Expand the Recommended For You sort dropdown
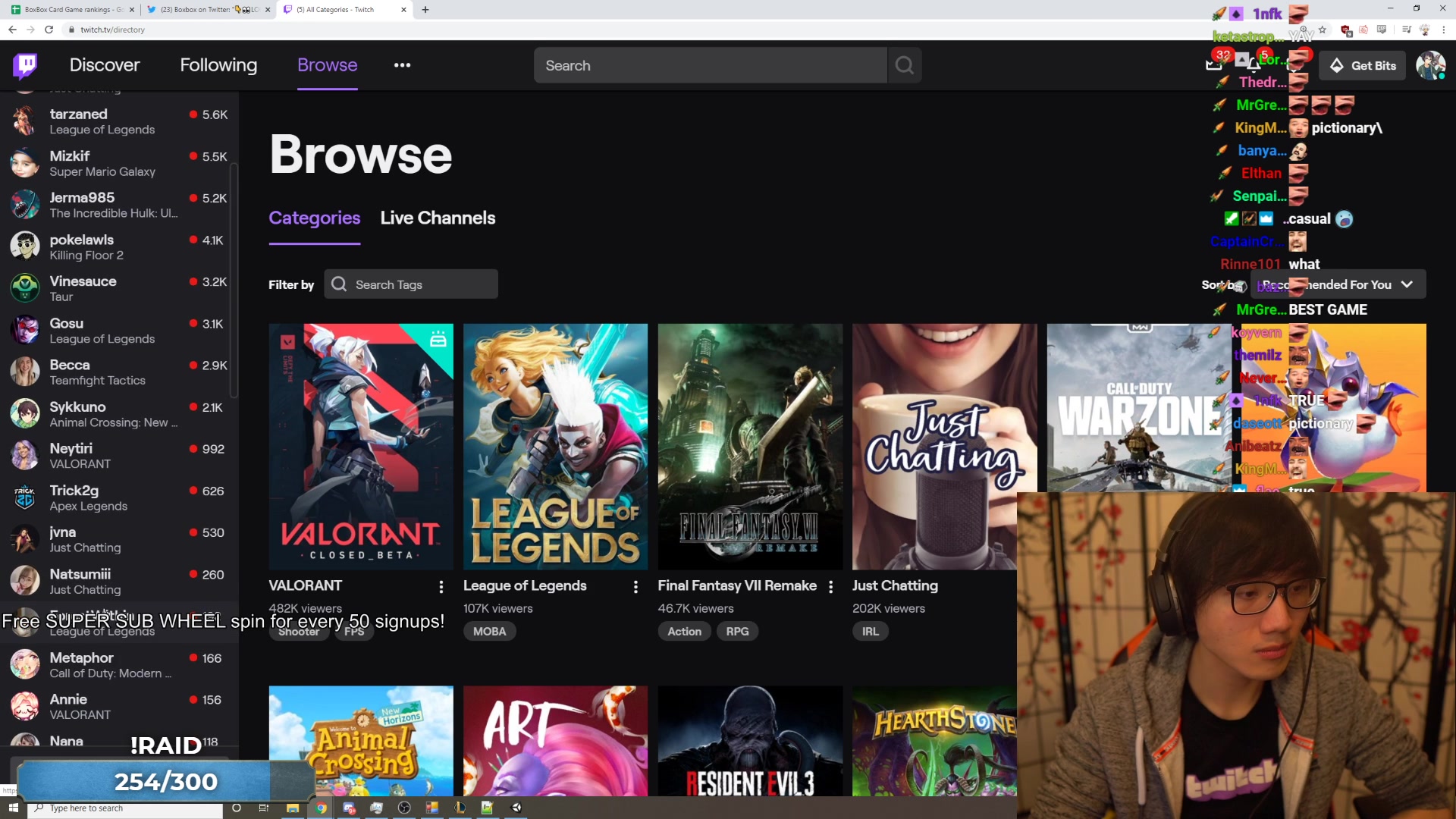 click(x=1338, y=284)
